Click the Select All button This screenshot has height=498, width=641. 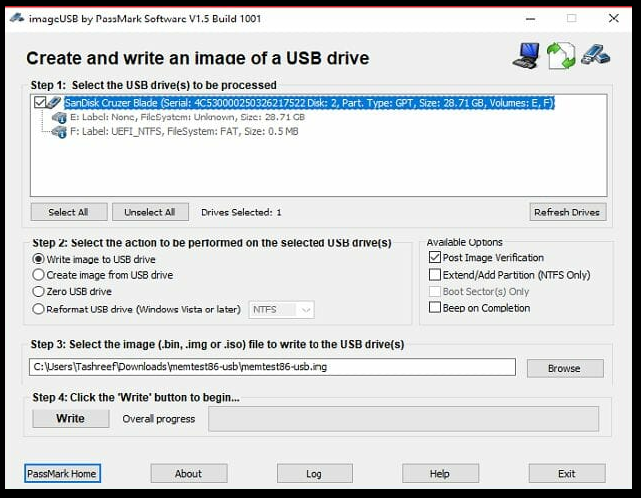coord(69,212)
